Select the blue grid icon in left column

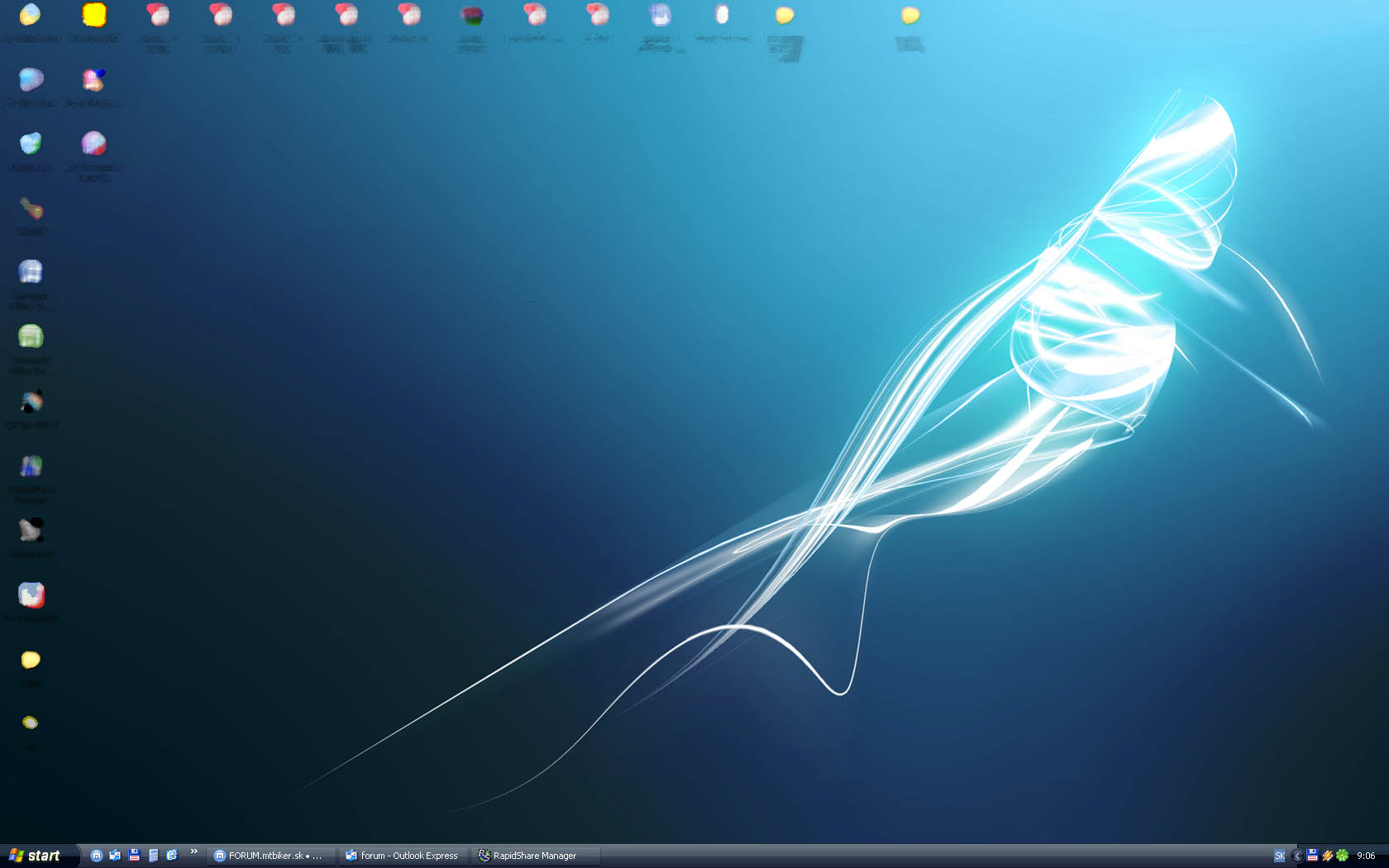point(31,272)
